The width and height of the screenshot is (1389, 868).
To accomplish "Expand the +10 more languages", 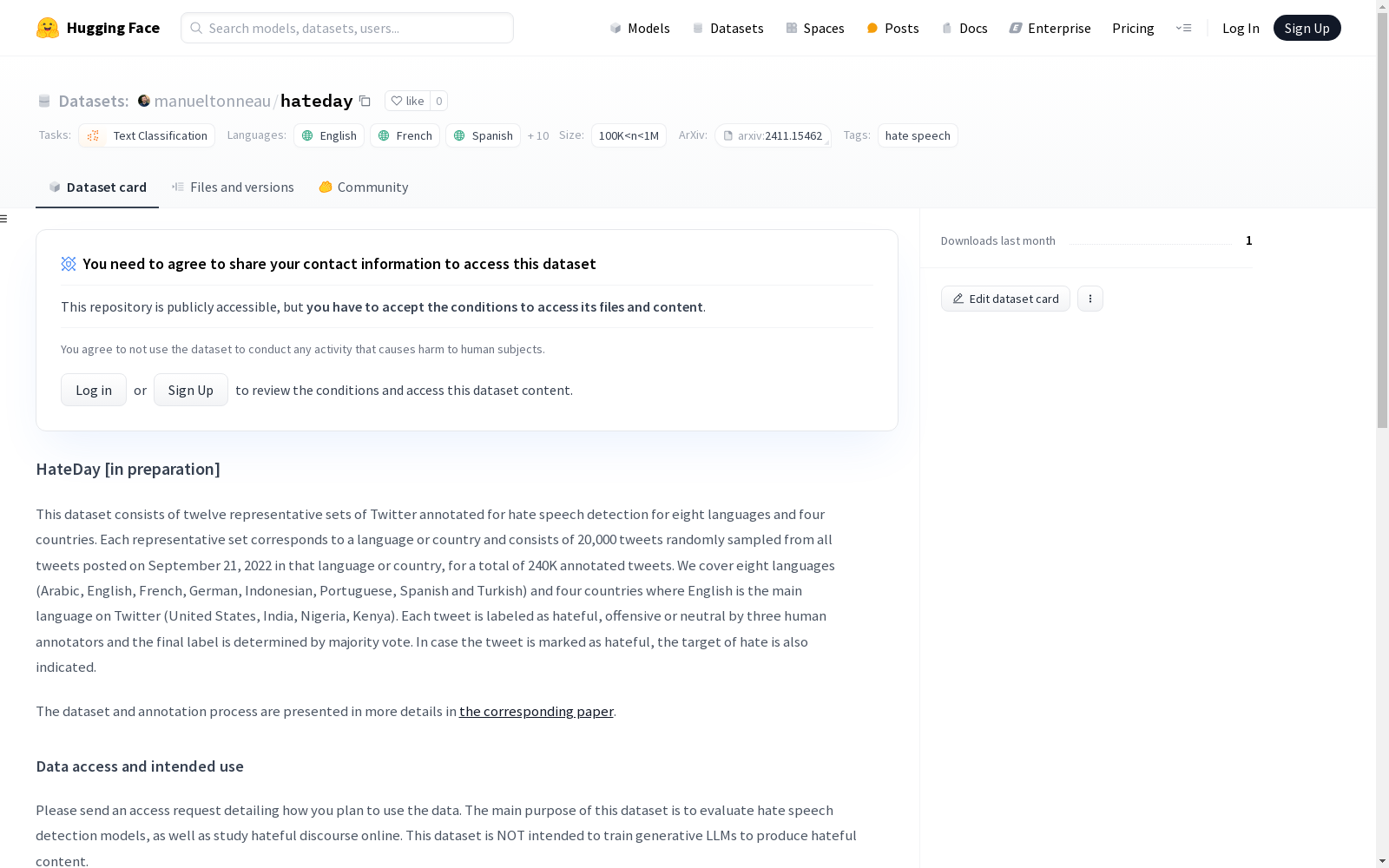I will point(538,135).
